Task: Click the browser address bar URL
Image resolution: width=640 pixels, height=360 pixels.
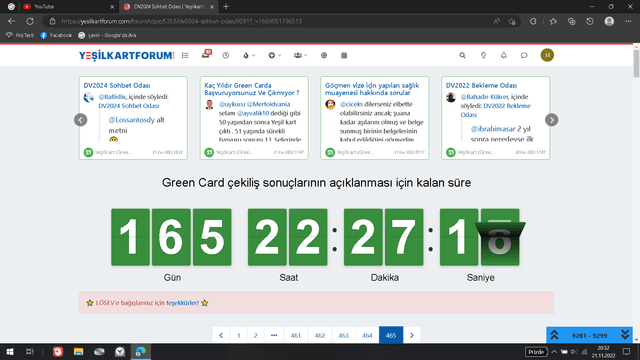Action: pos(182,21)
